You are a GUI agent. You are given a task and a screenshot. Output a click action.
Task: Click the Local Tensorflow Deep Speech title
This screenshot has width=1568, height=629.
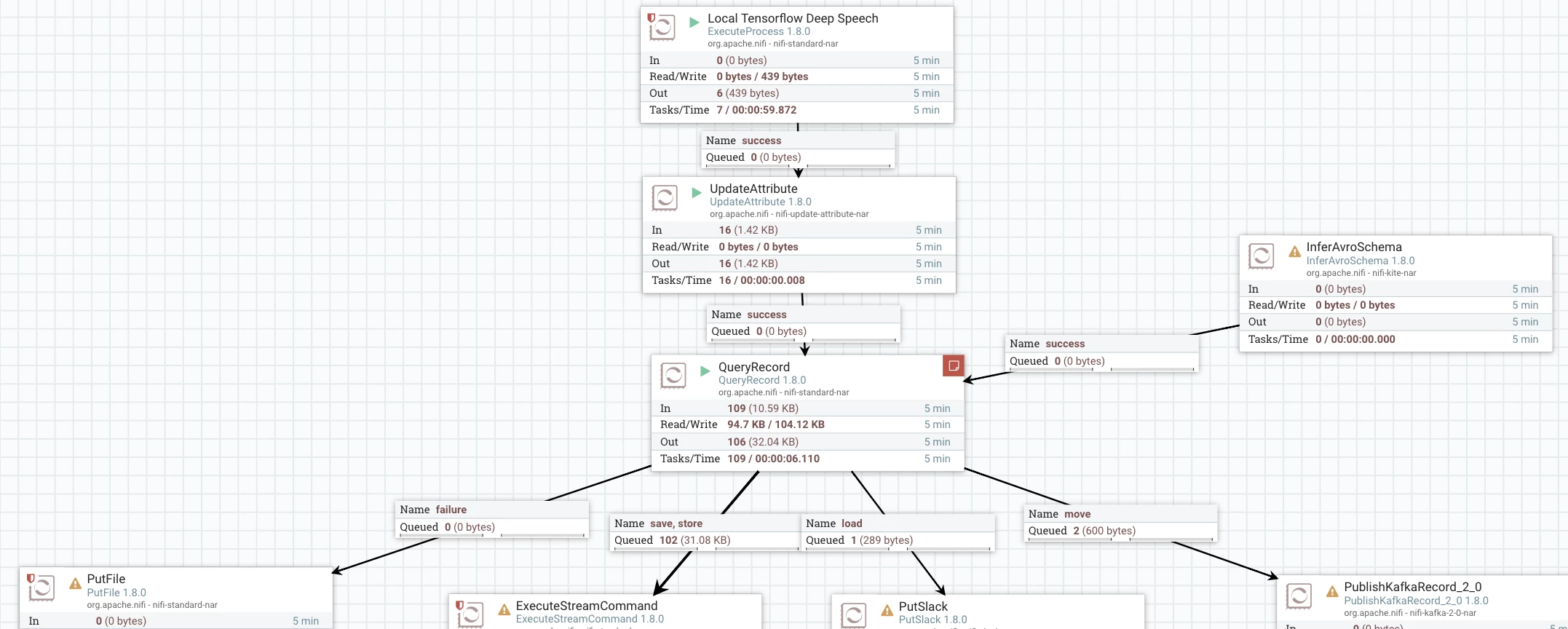click(x=793, y=18)
